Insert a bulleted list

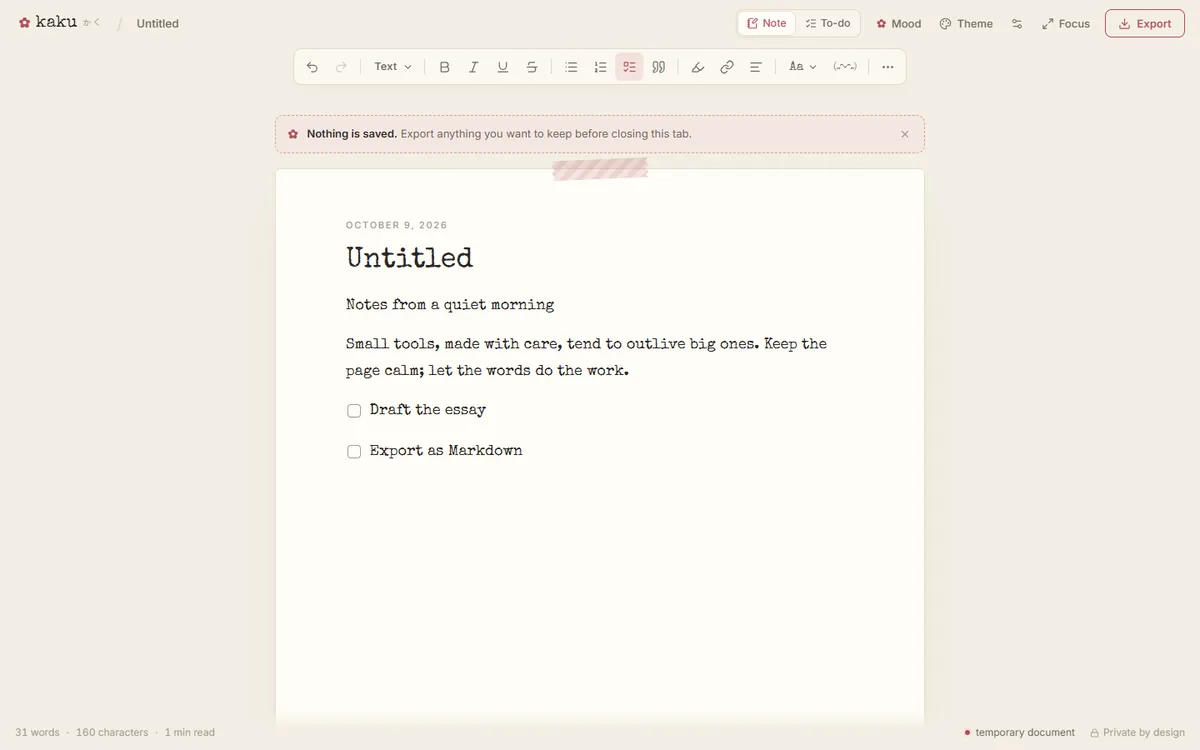pos(571,67)
